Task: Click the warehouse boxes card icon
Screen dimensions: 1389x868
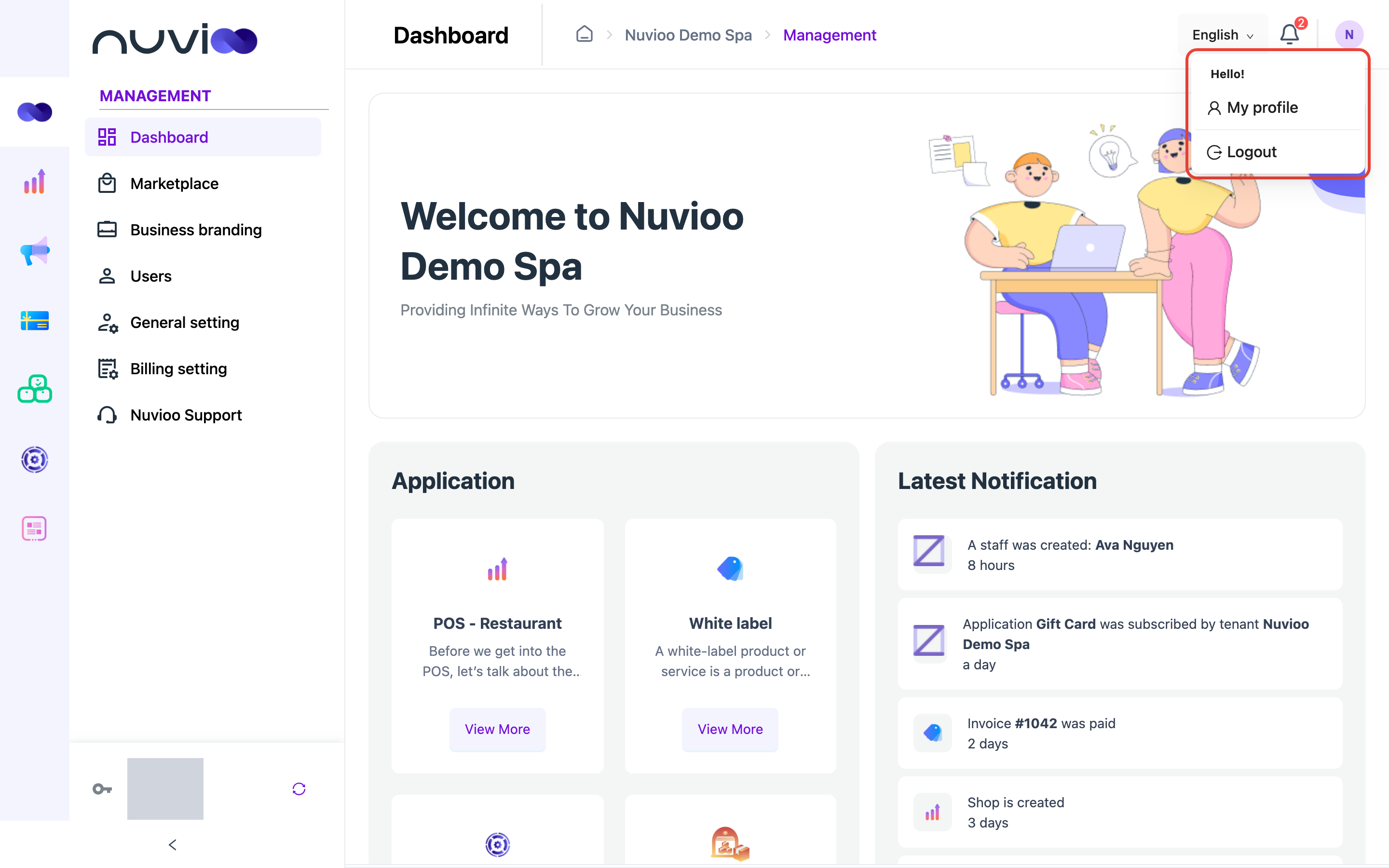Action: pos(730,843)
